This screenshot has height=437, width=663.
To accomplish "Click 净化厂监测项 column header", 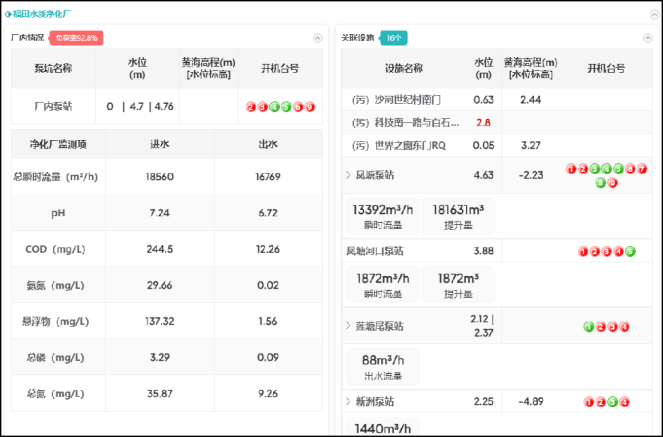I will pos(58,145).
